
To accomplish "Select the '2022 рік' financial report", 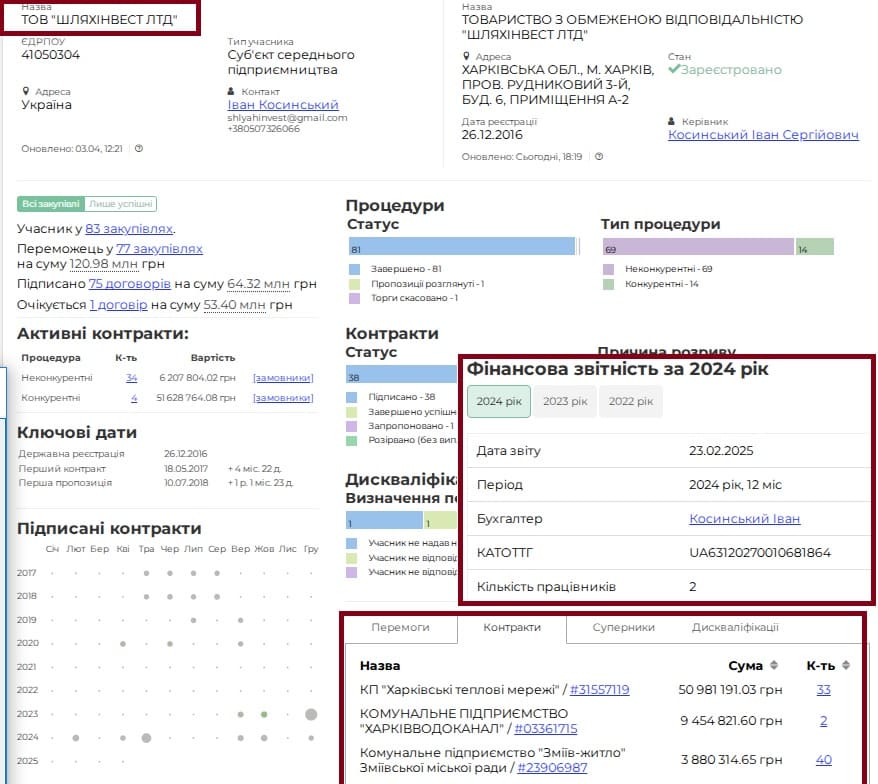I will tap(630, 401).
